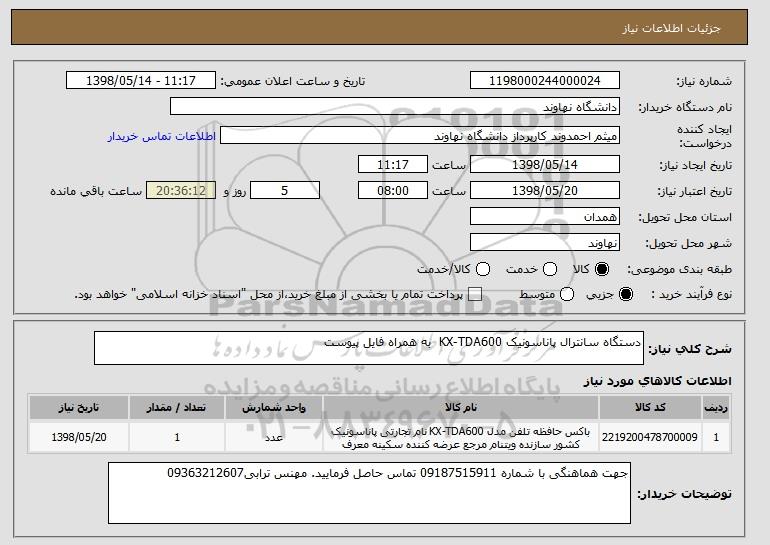Click the buyer name field دانشگاه نهاوند
The image size is (770, 545).
[395, 107]
